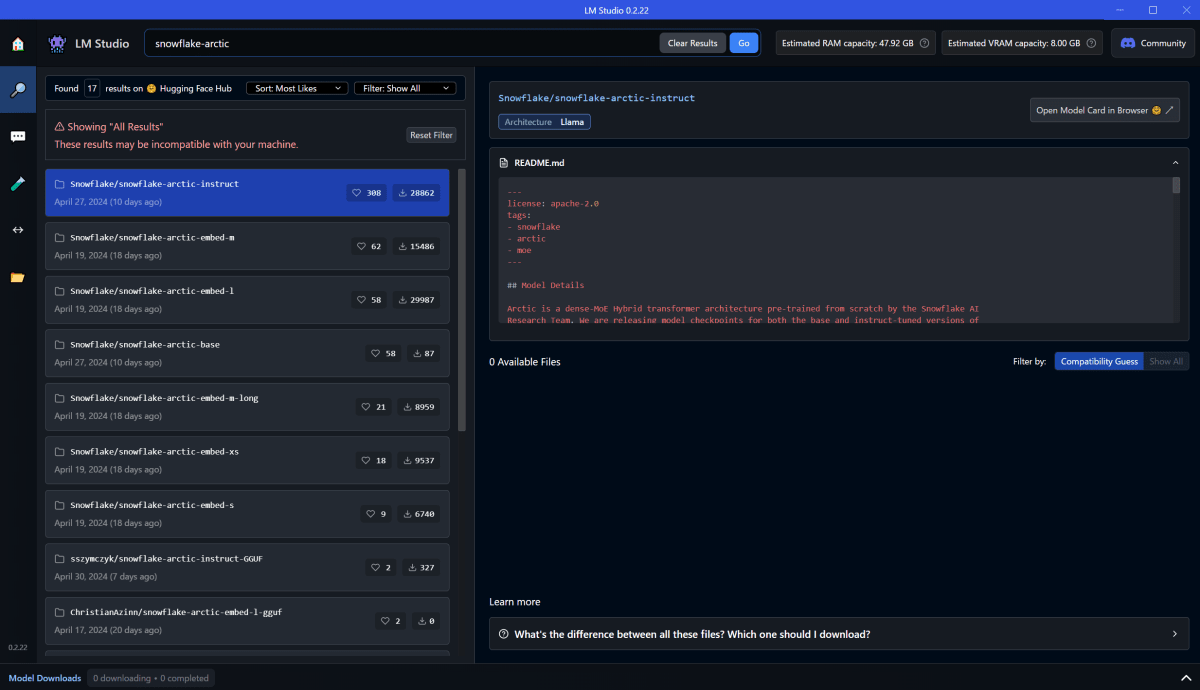This screenshot has height=690, width=1200.
Task: Click the downloading and completed status counter
Action: (x=151, y=678)
